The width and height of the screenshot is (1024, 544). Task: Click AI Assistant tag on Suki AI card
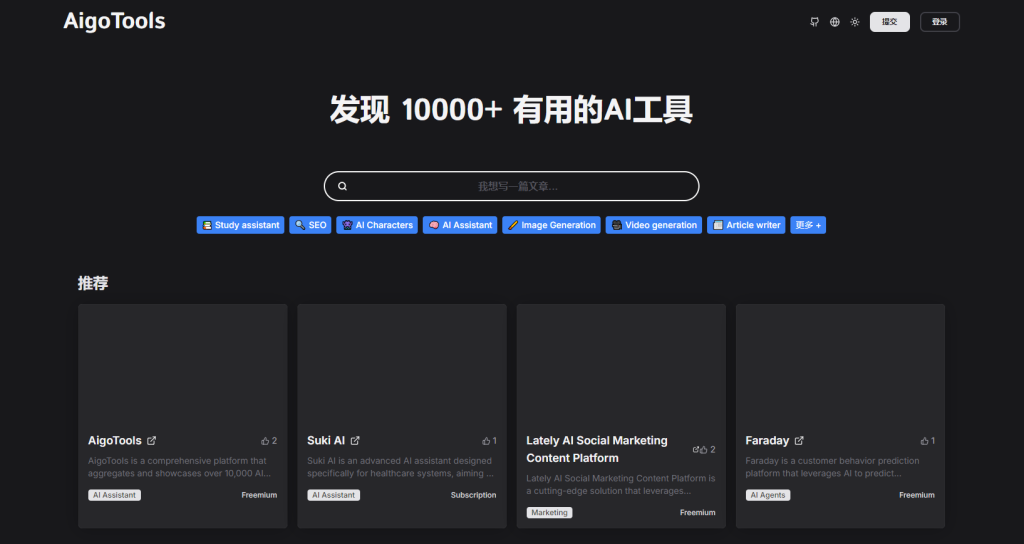(x=334, y=495)
